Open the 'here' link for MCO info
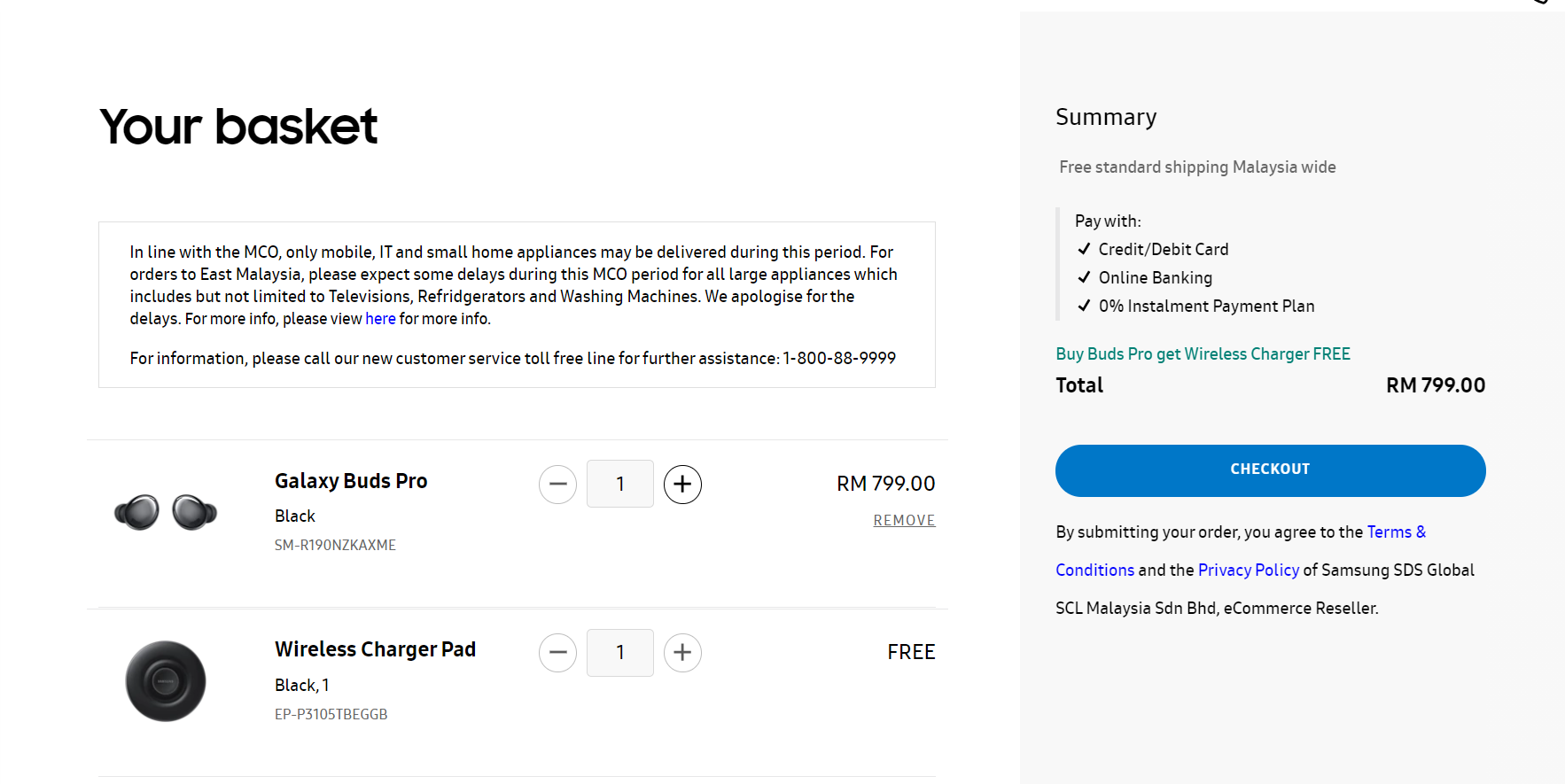The image size is (1565, 784). click(x=380, y=319)
